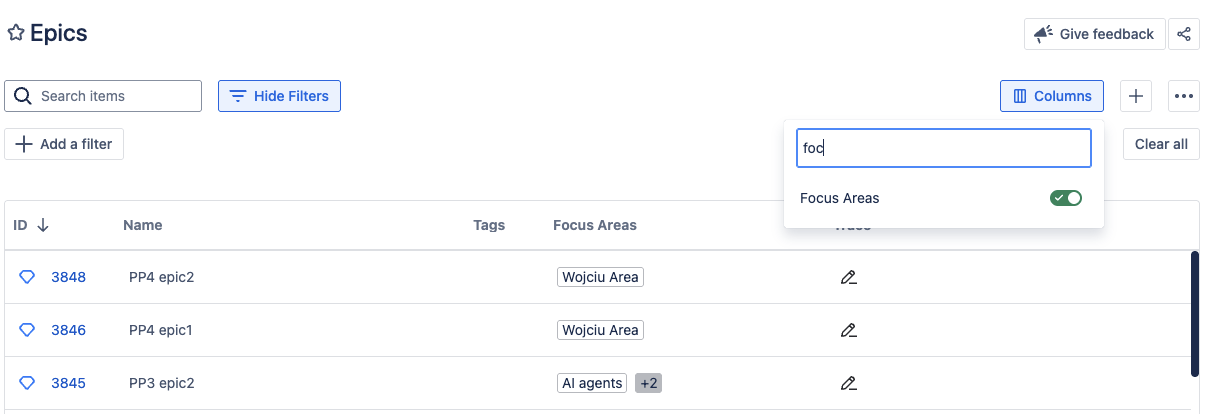Image resolution: width=1230 pixels, height=414 pixels.
Task: Click the Give feedback button
Action: coord(1095,34)
